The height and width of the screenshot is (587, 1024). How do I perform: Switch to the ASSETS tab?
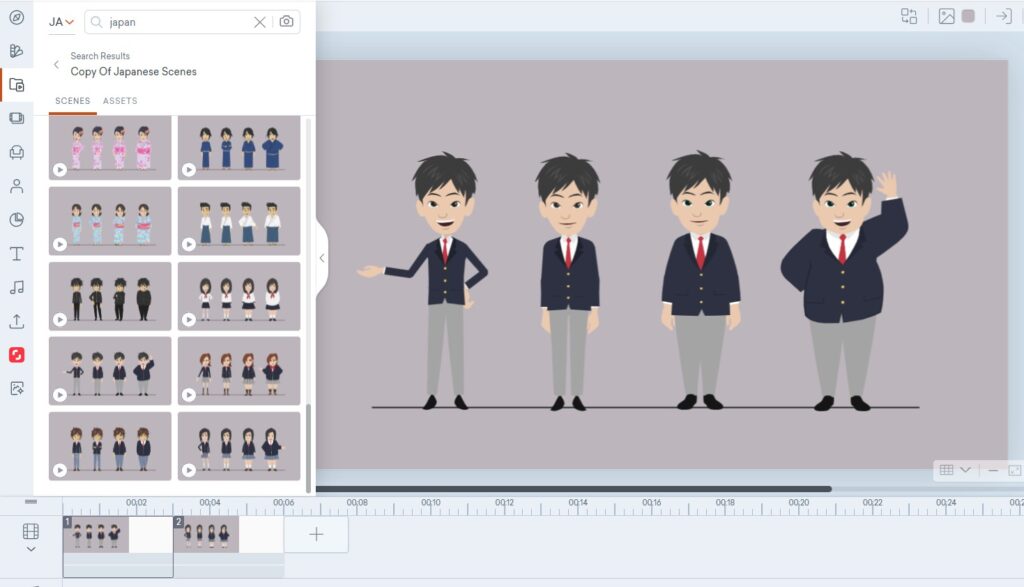pos(120,101)
